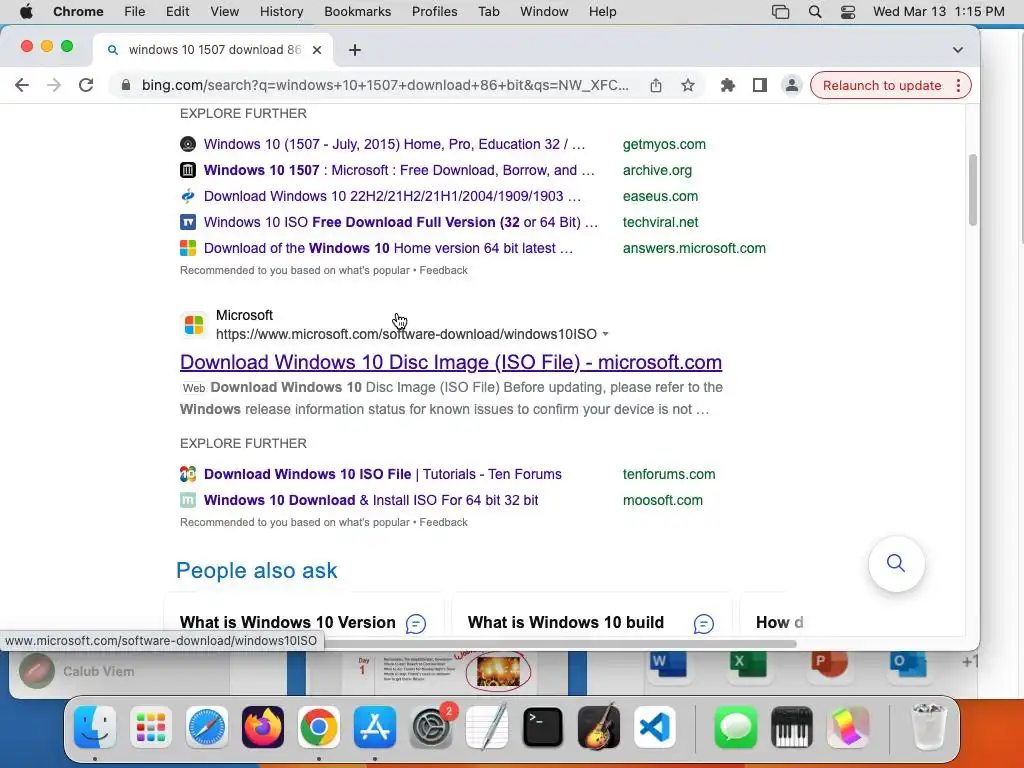The width and height of the screenshot is (1024, 768).
Task: Open Download Windows 10 Disc Image result
Action: point(451,362)
